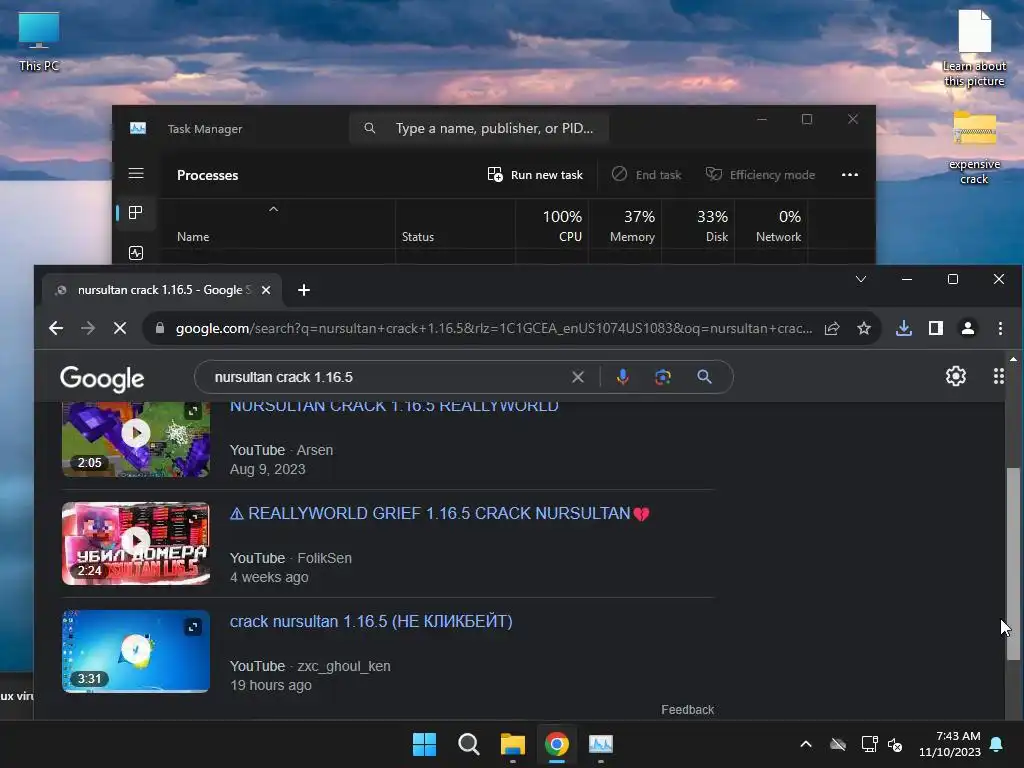1024x768 pixels.
Task: Open Windows Start menu
Action: (x=424, y=744)
